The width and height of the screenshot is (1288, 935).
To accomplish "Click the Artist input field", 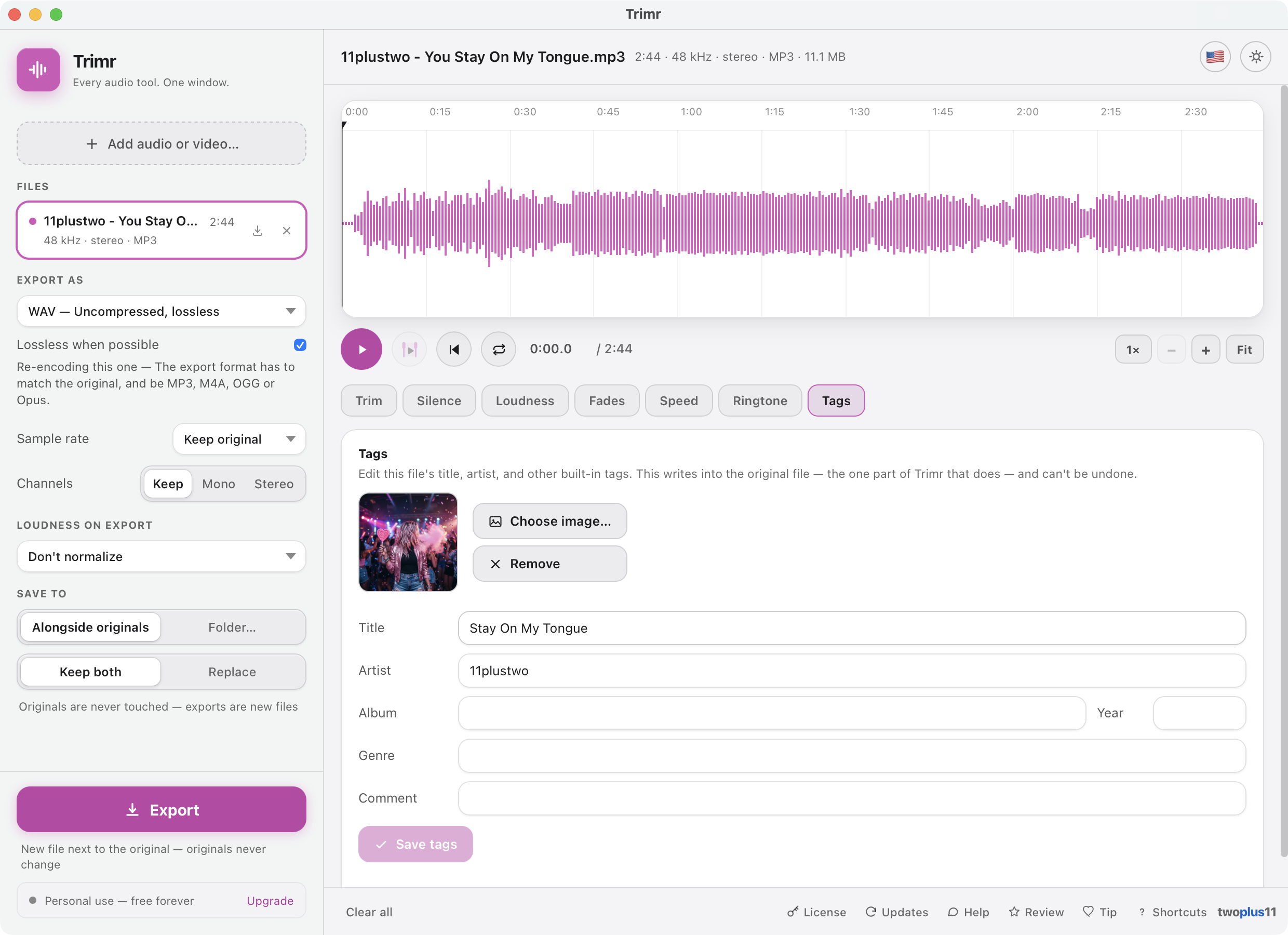I will pyautogui.click(x=852, y=671).
